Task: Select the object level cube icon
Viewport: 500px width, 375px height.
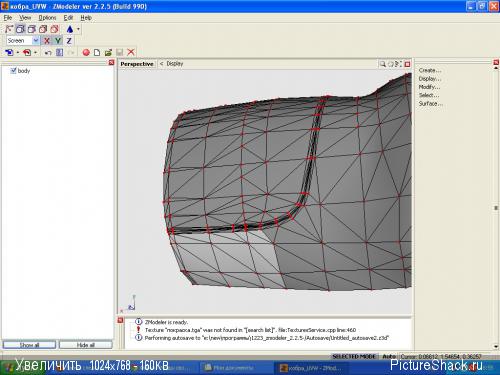Action: click(43, 29)
